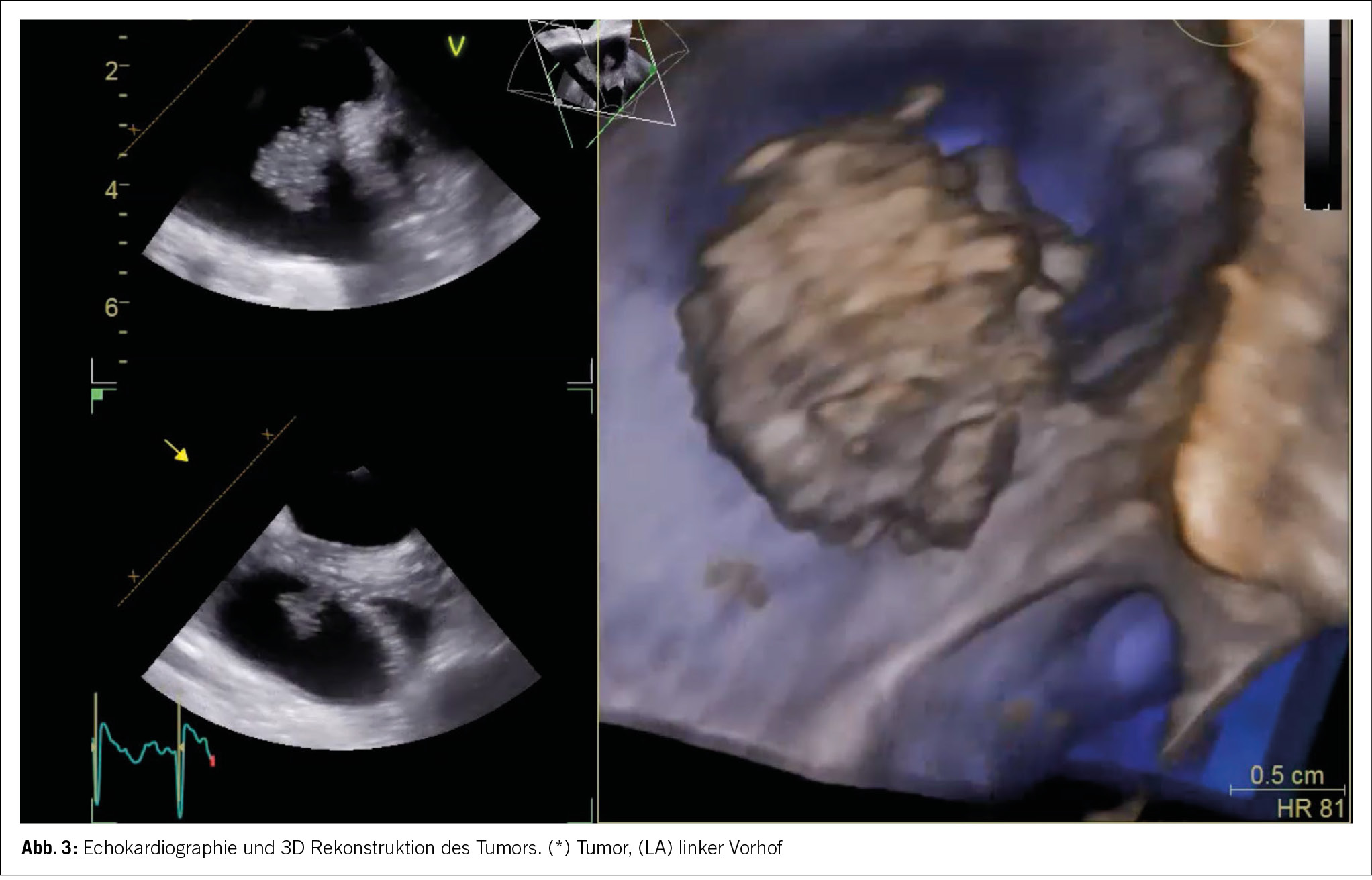Click the depth label 2 on scale

point(113,70)
